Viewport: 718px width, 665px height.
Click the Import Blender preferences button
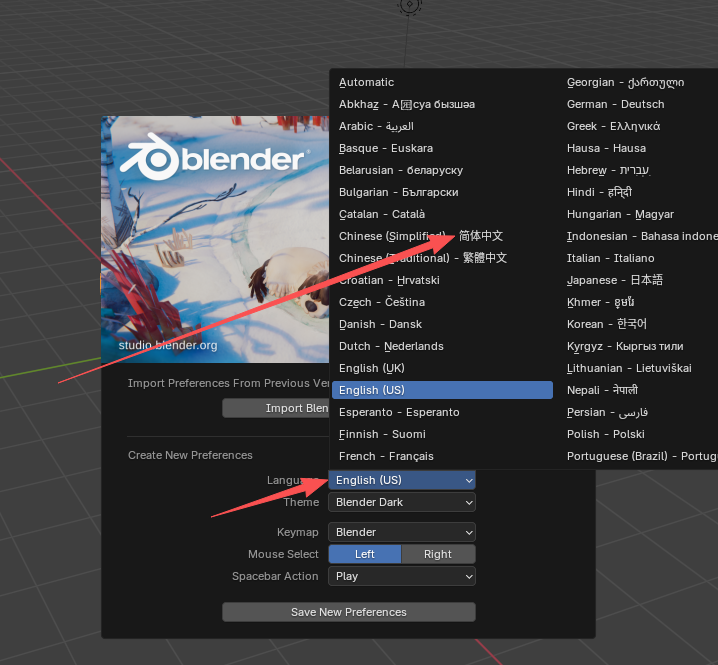(276, 408)
